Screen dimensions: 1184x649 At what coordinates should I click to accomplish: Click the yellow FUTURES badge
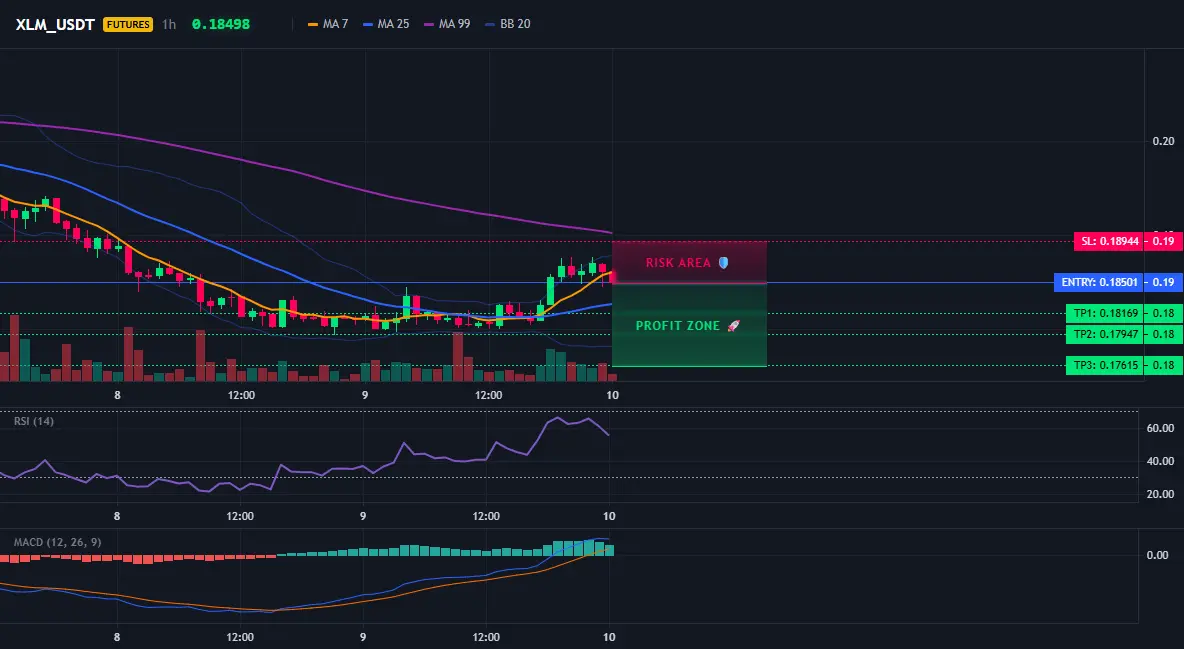coord(128,24)
